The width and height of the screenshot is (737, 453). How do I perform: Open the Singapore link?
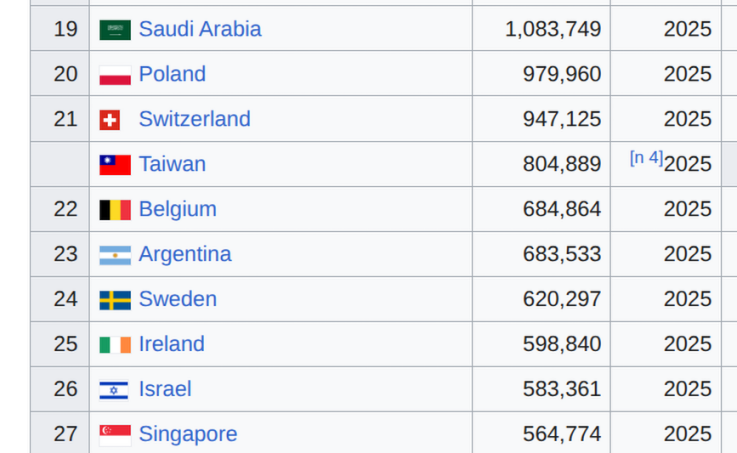tap(188, 434)
